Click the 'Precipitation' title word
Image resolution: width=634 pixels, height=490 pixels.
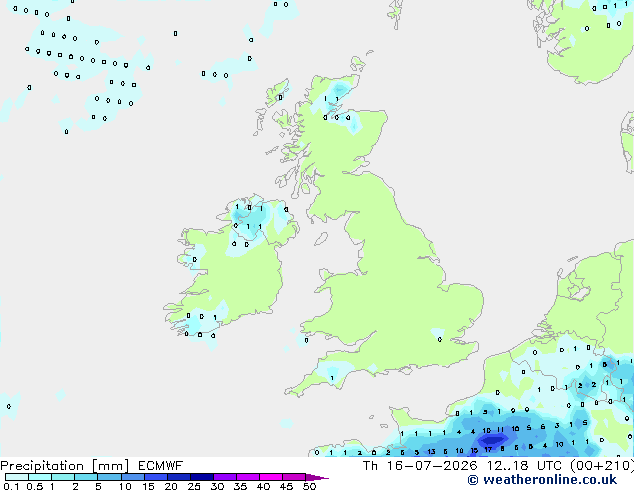pos(42,466)
